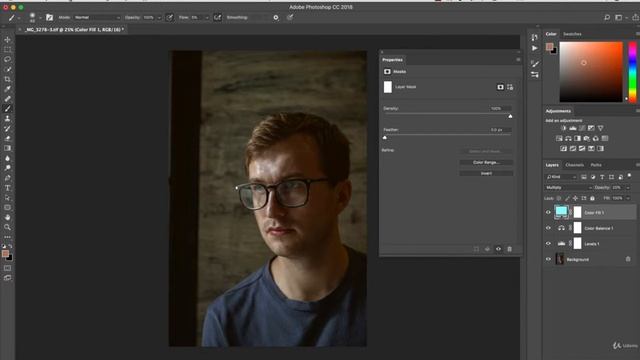This screenshot has height=360, width=640.
Task: Select the Rectangle shape tool
Action: point(7,207)
